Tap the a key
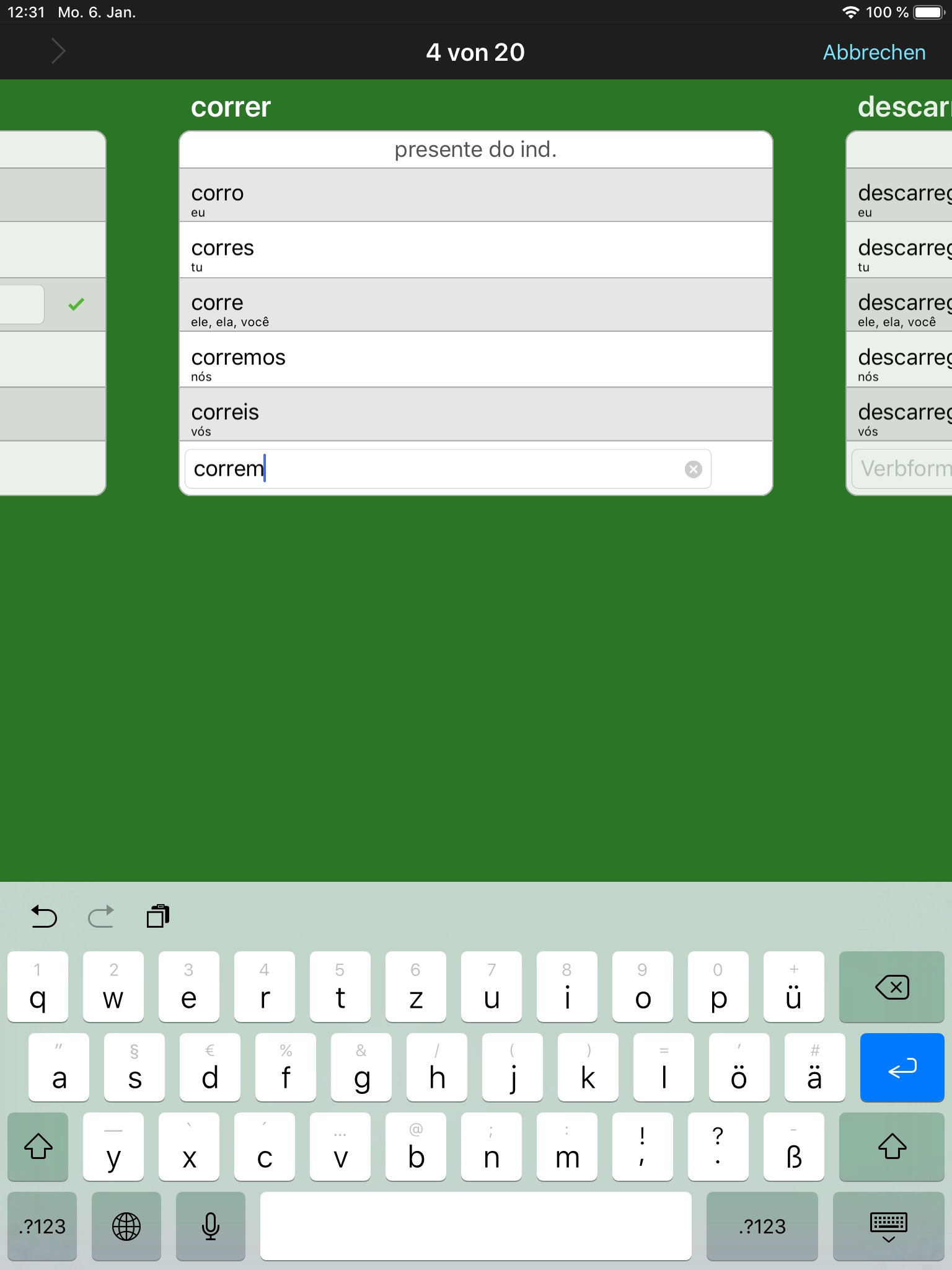The image size is (952, 1270). click(x=59, y=1067)
